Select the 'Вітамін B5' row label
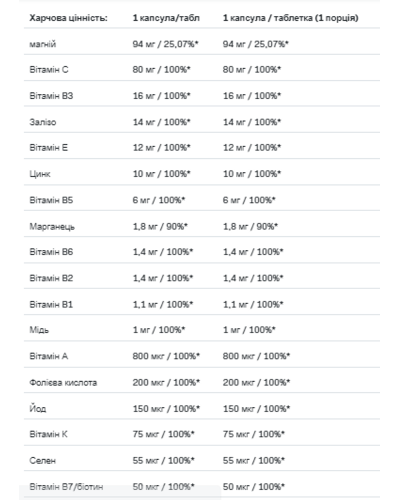The height and width of the screenshot is (500, 400). [x=51, y=200]
